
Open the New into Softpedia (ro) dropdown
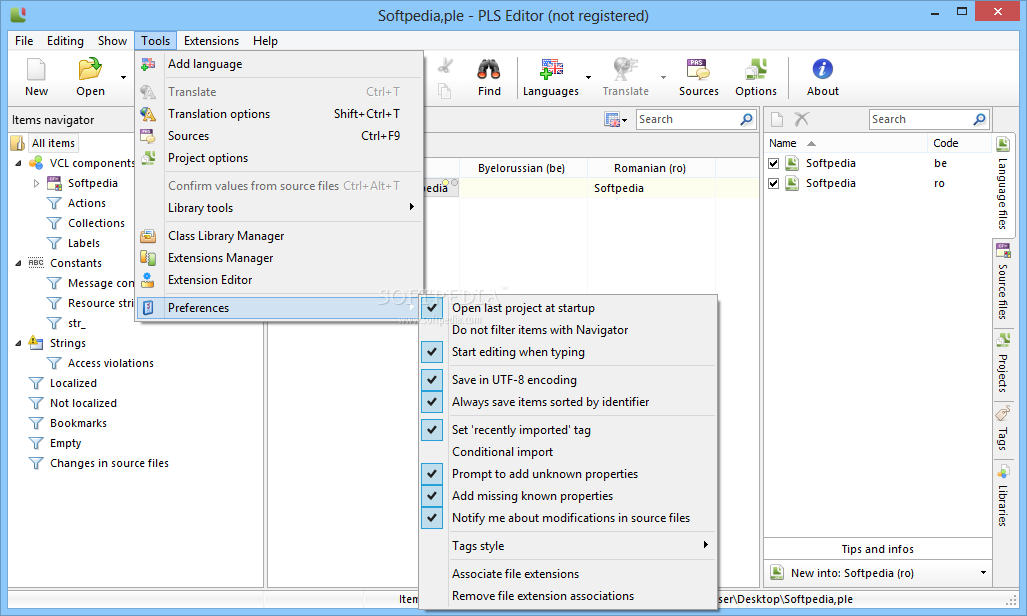(983, 573)
